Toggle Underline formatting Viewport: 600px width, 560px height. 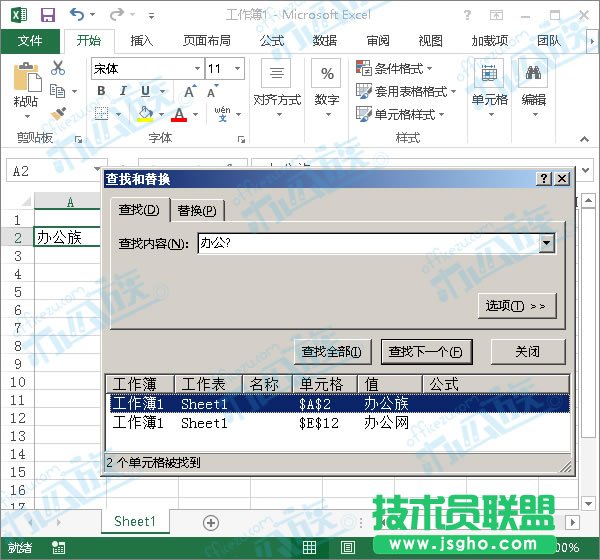[x=145, y=91]
